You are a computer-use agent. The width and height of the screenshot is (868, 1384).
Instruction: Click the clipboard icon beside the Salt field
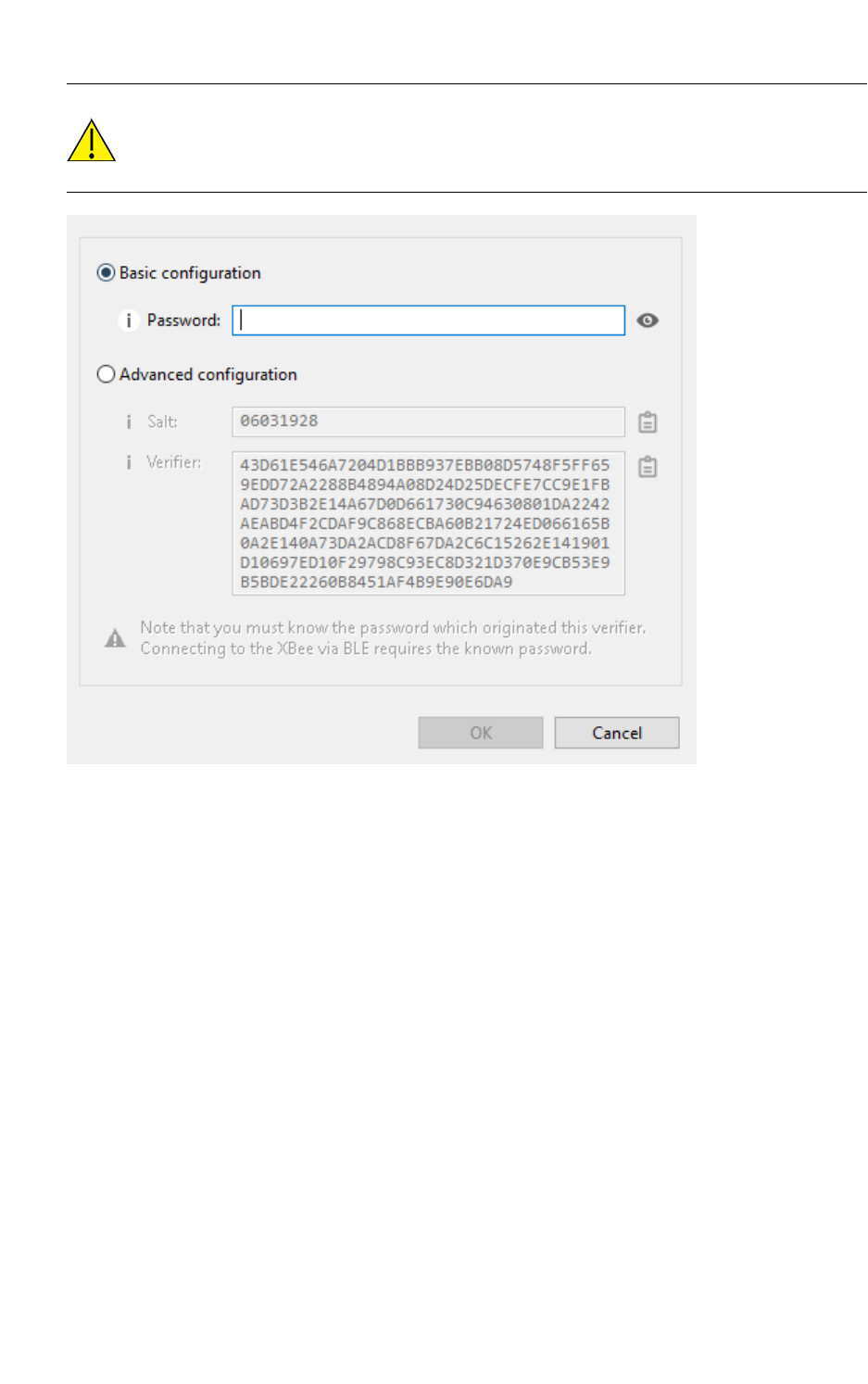(648, 422)
